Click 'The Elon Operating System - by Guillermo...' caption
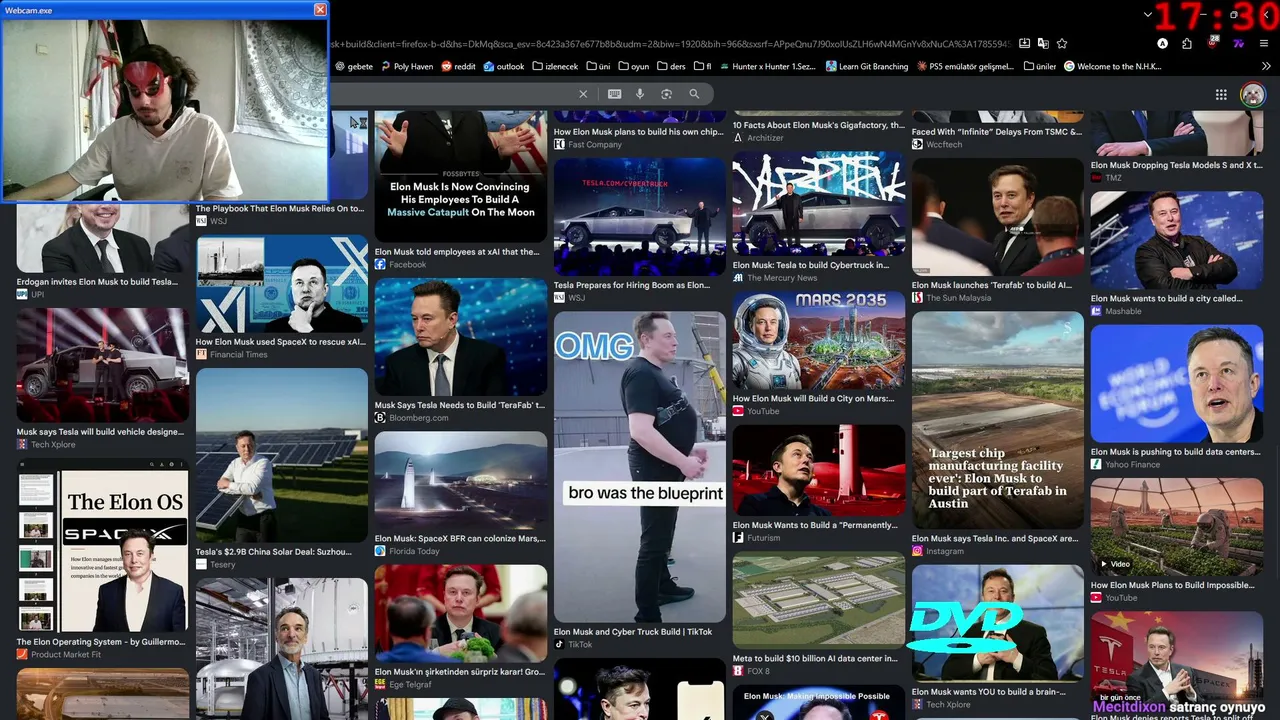 tap(101, 642)
